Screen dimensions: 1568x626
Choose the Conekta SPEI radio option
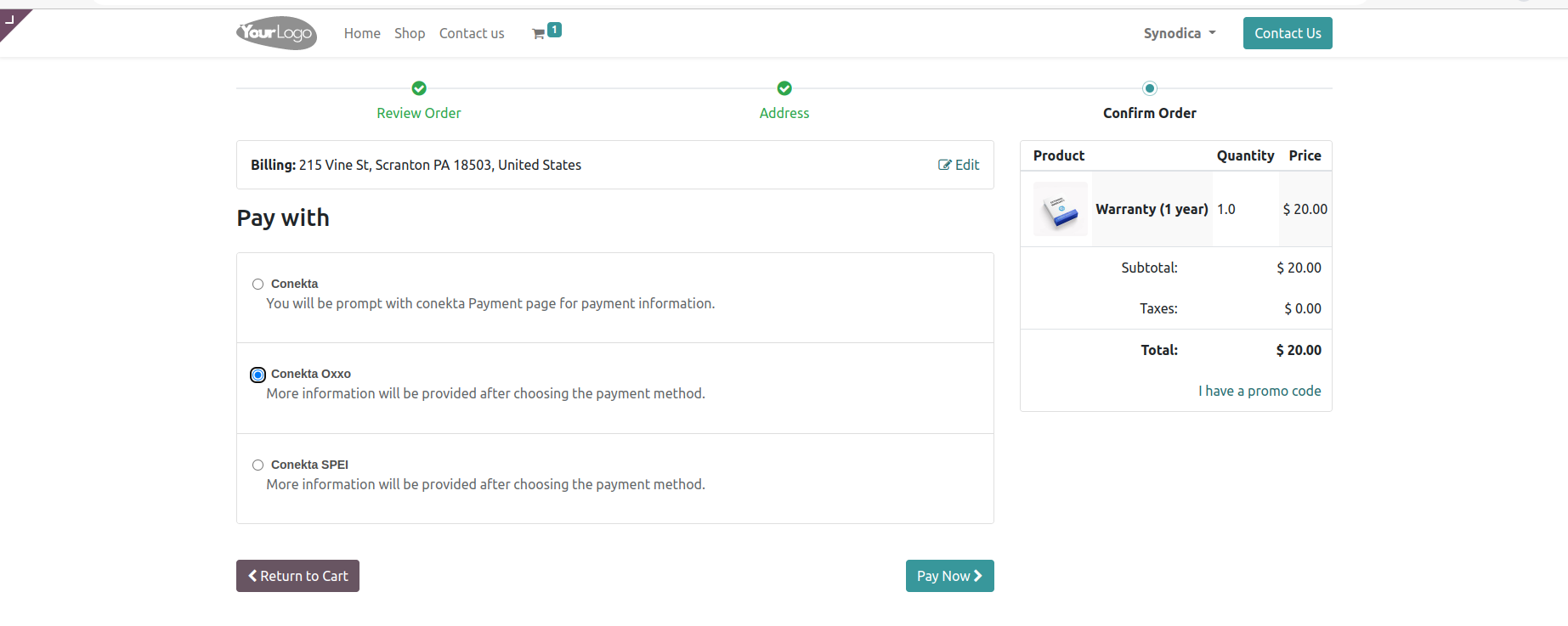pos(258,465)
